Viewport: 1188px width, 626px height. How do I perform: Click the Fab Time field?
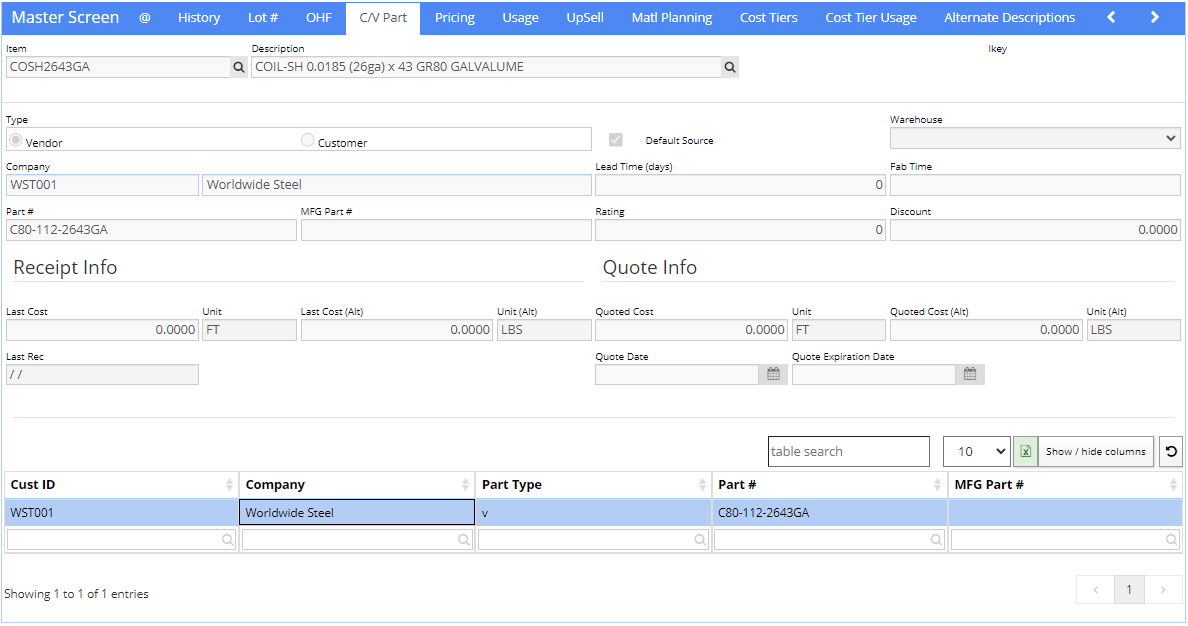[x=1035, y=185]
